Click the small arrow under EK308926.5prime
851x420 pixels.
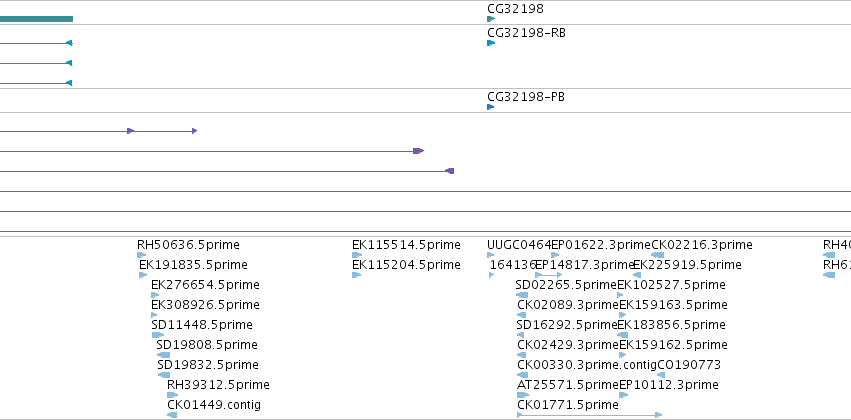(x=154, y=315)
